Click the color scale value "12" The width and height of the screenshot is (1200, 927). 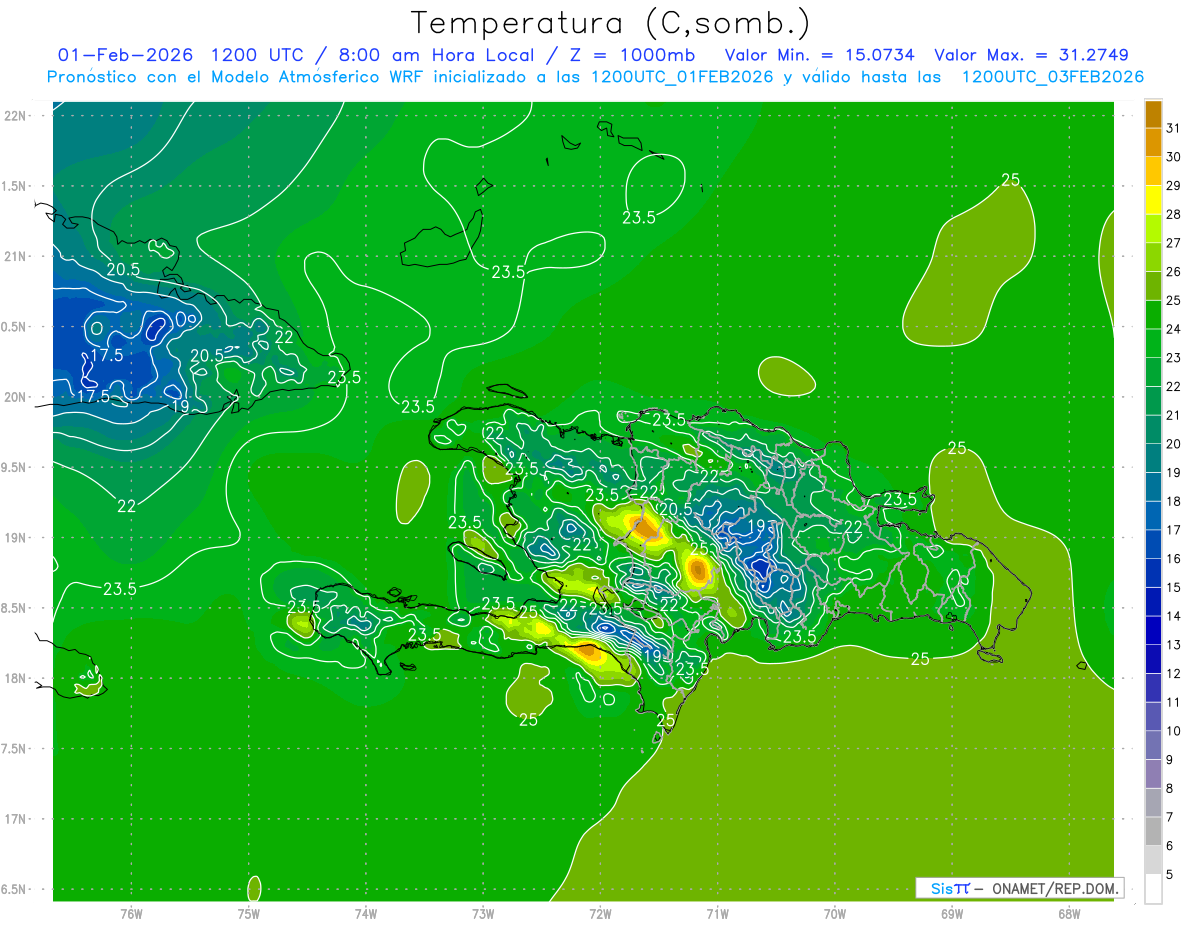pos(1173,674)
